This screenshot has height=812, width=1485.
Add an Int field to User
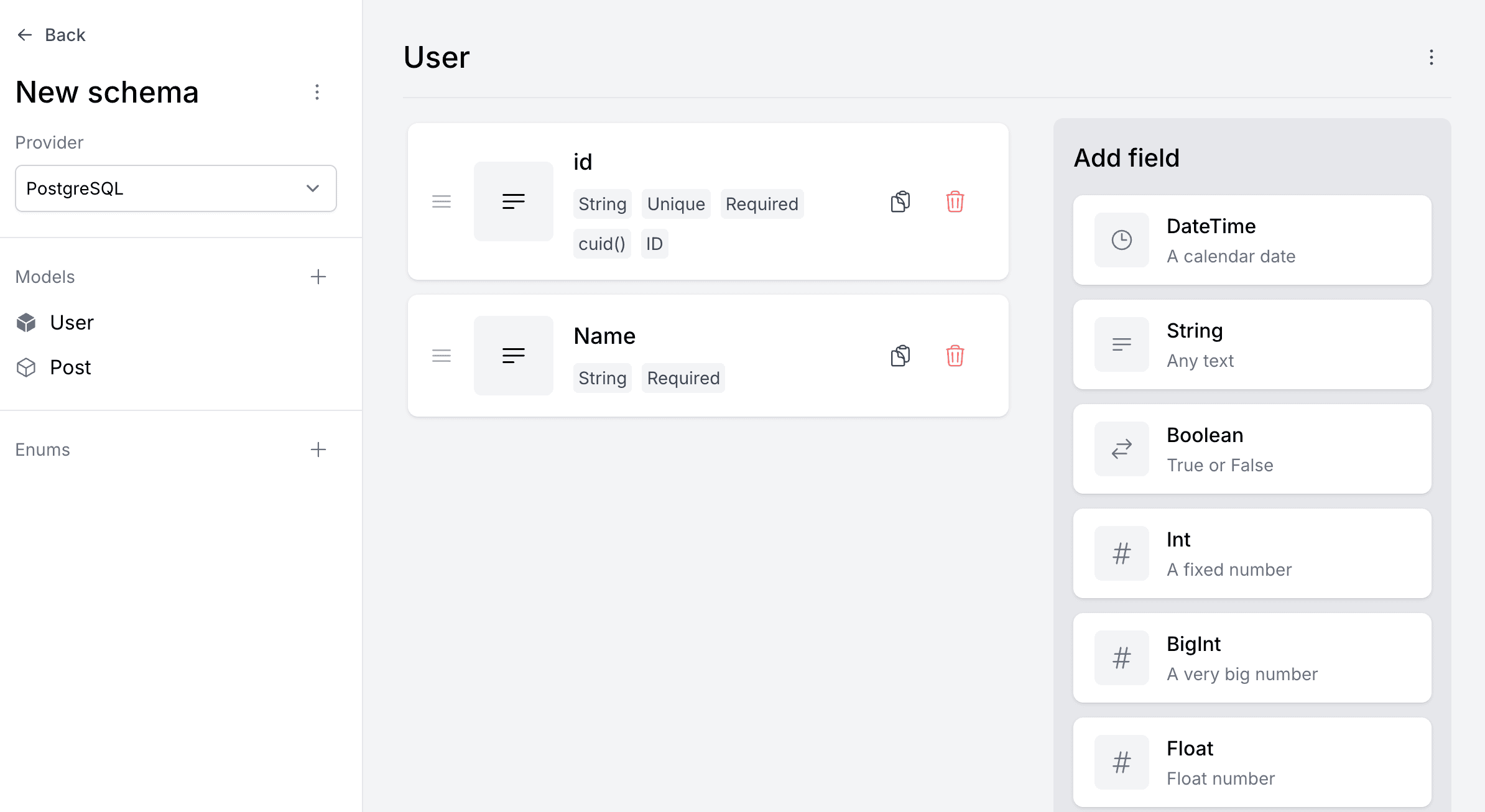(x=1252, y=553)
